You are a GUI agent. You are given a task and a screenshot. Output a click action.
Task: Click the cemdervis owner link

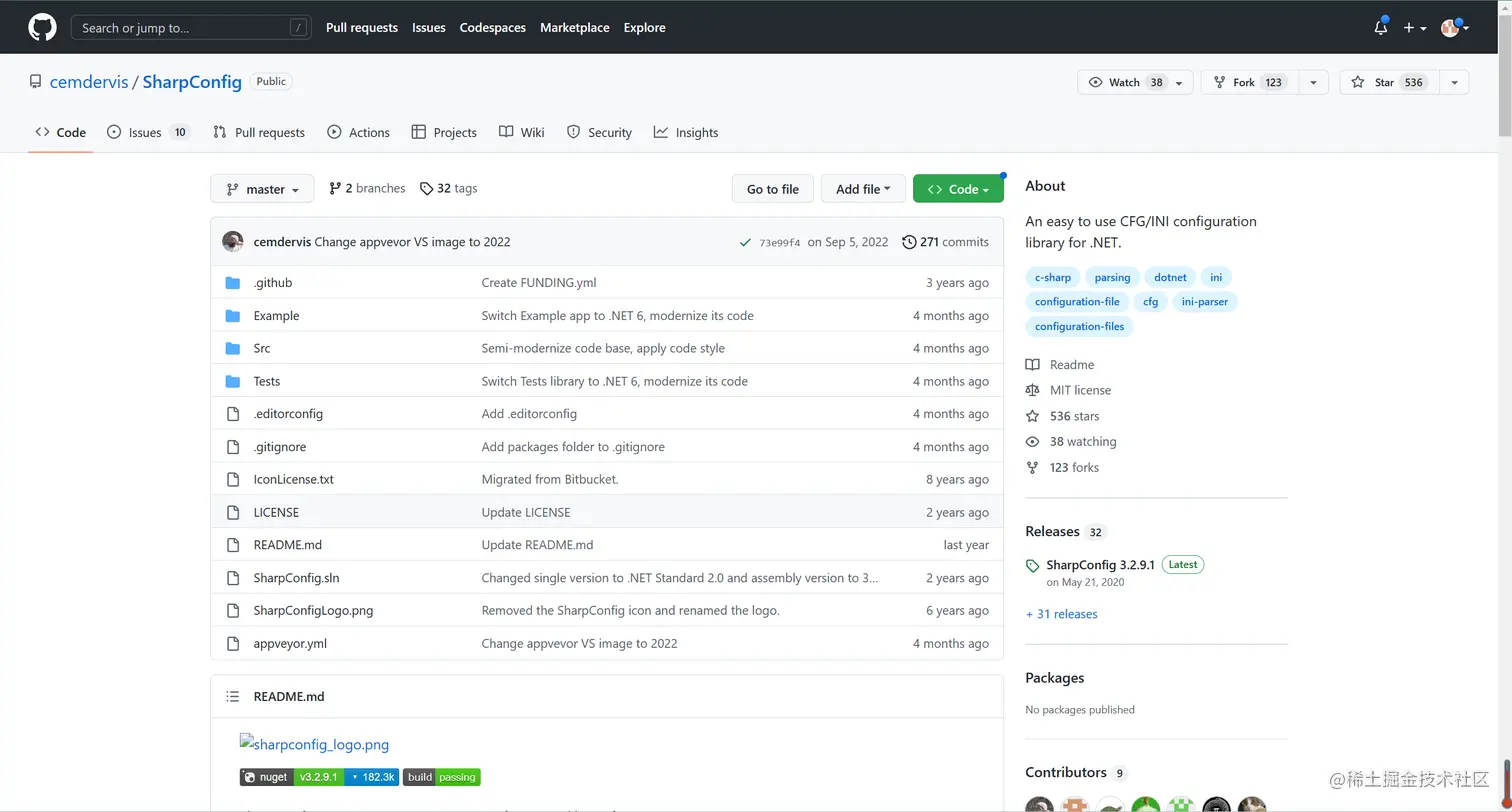[x=89, y=82]
